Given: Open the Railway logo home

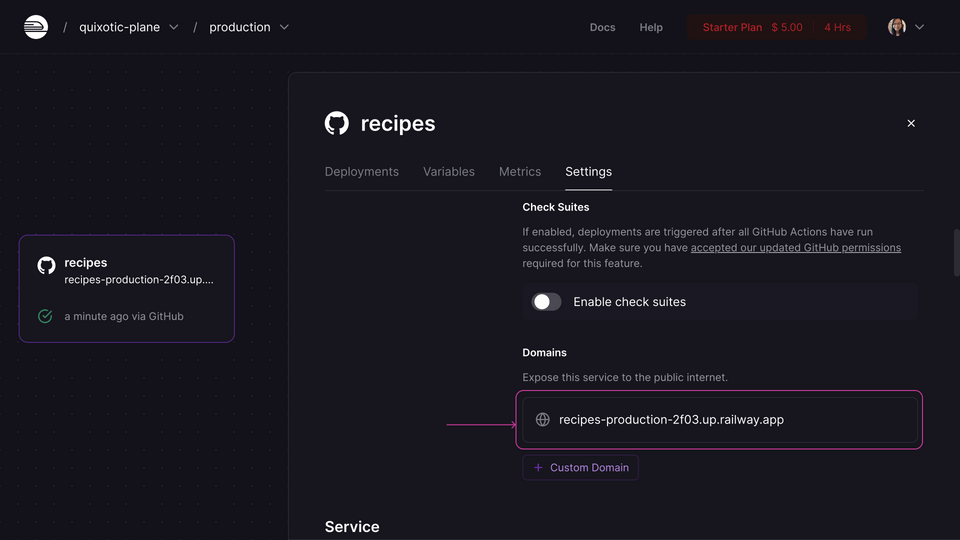Looking at the screenshot, I should 36,27.
